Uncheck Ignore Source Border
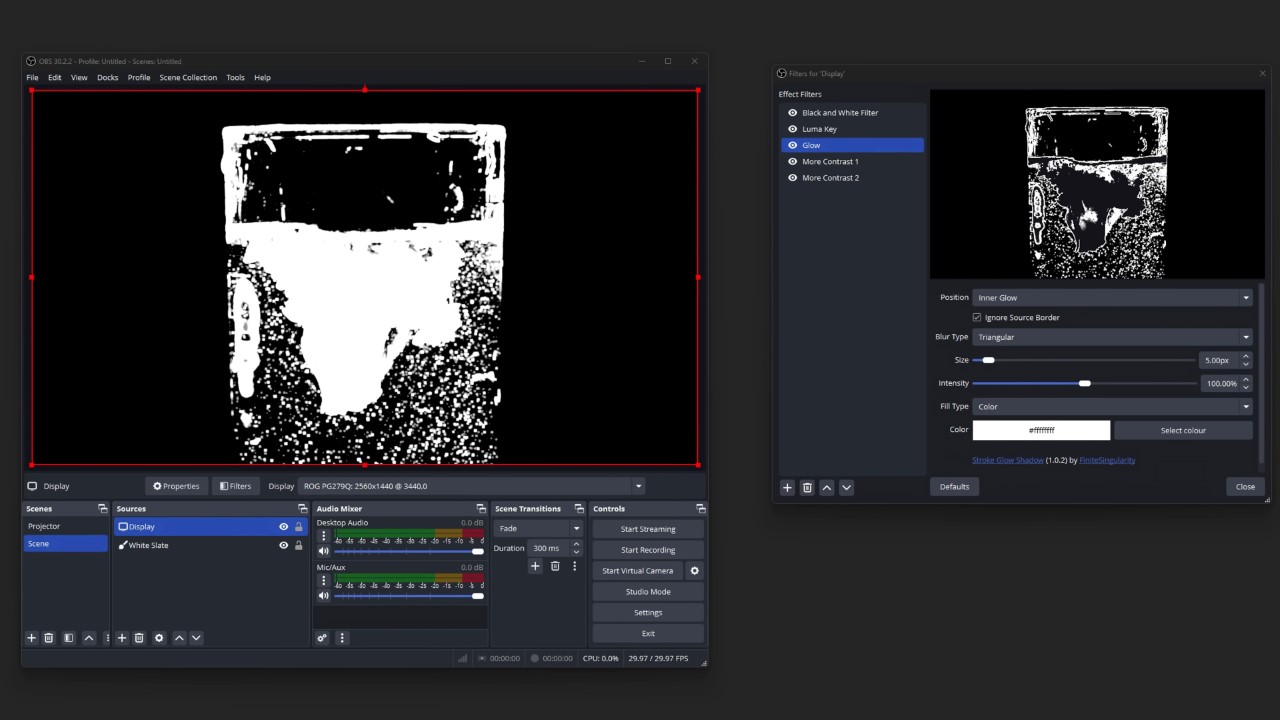Screen dimensions: 1280x720 pyautogui.click(x=977, y=318)
